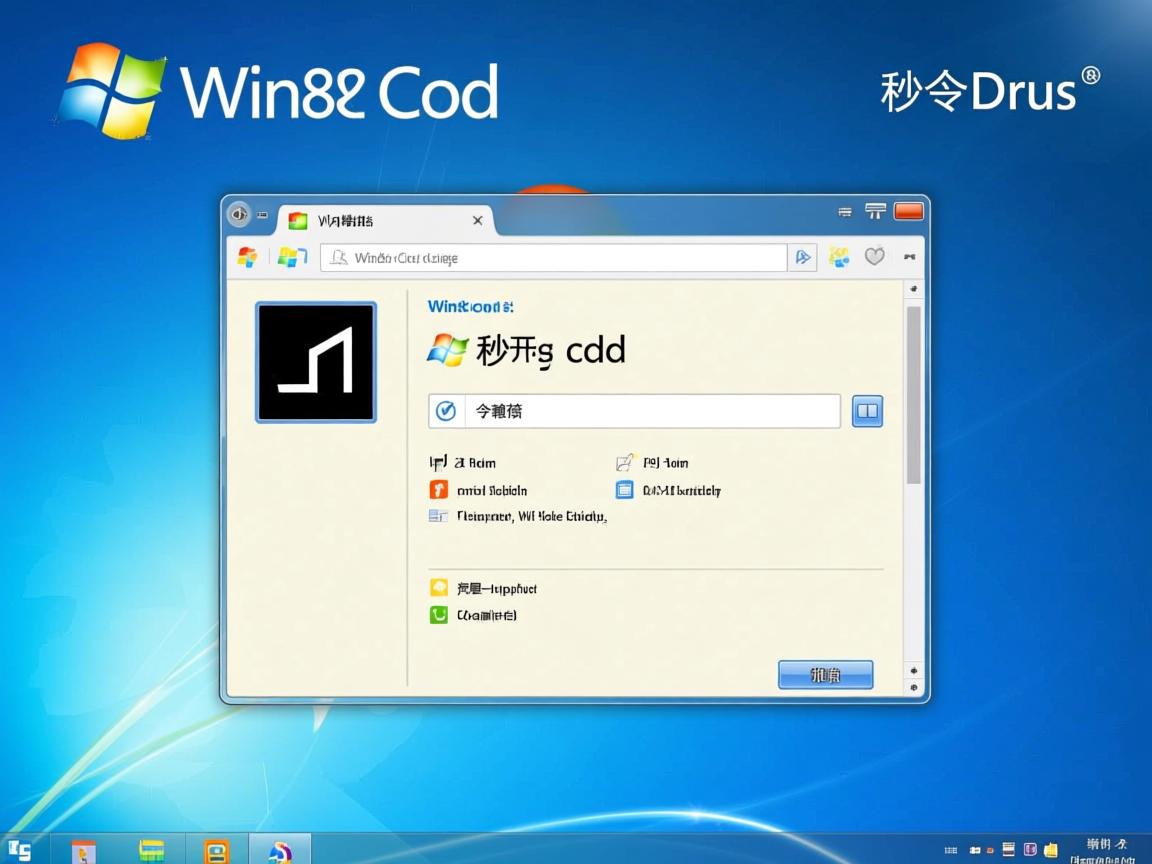1152x864 pixels.
Task: Click the heart favorites icon in the toolbar
Action: tap(874, 256)
